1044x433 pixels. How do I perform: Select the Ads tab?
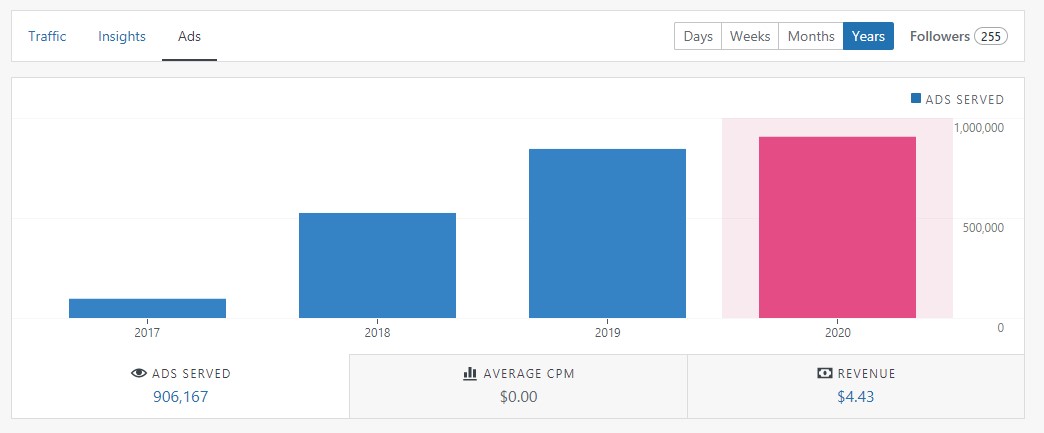(x=189, y=37)
